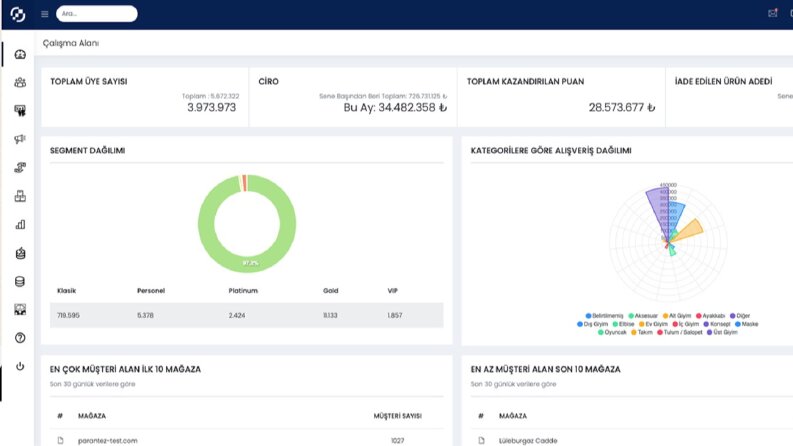Toggle the Ayakkabı legend item

pos(711,316)
